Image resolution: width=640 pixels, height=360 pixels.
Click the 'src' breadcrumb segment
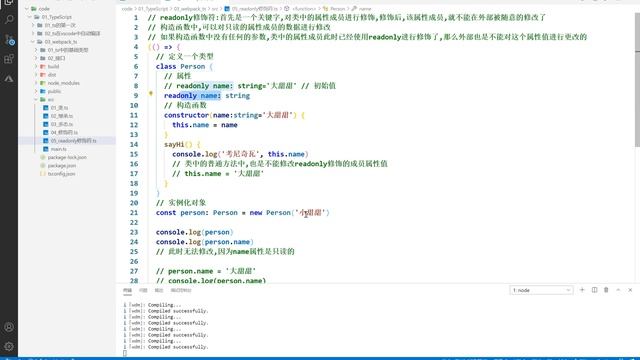215,9
